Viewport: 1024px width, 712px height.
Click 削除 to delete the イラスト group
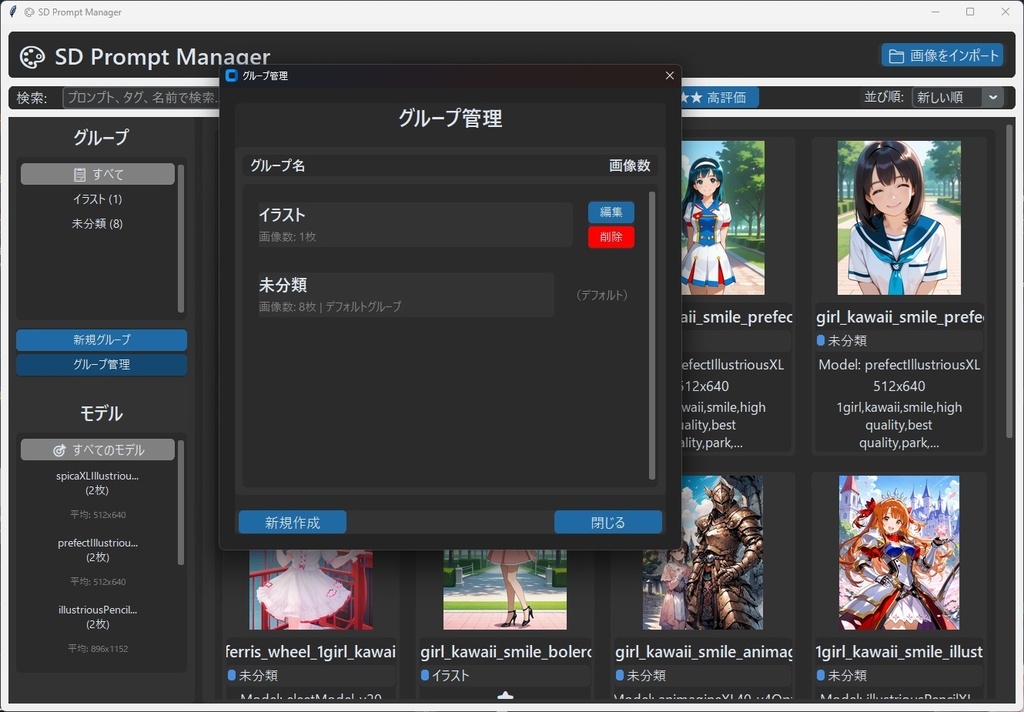(x=610, y=237)
